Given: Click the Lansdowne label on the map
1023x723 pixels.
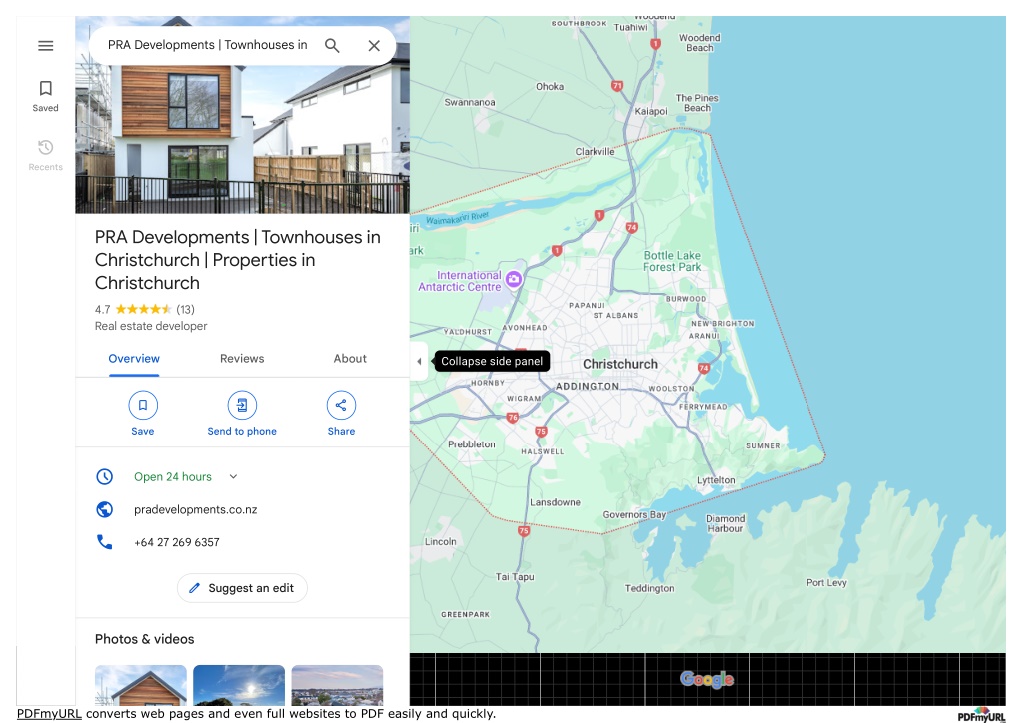Looking at the screenshot, I should click(x=555, y=502).
